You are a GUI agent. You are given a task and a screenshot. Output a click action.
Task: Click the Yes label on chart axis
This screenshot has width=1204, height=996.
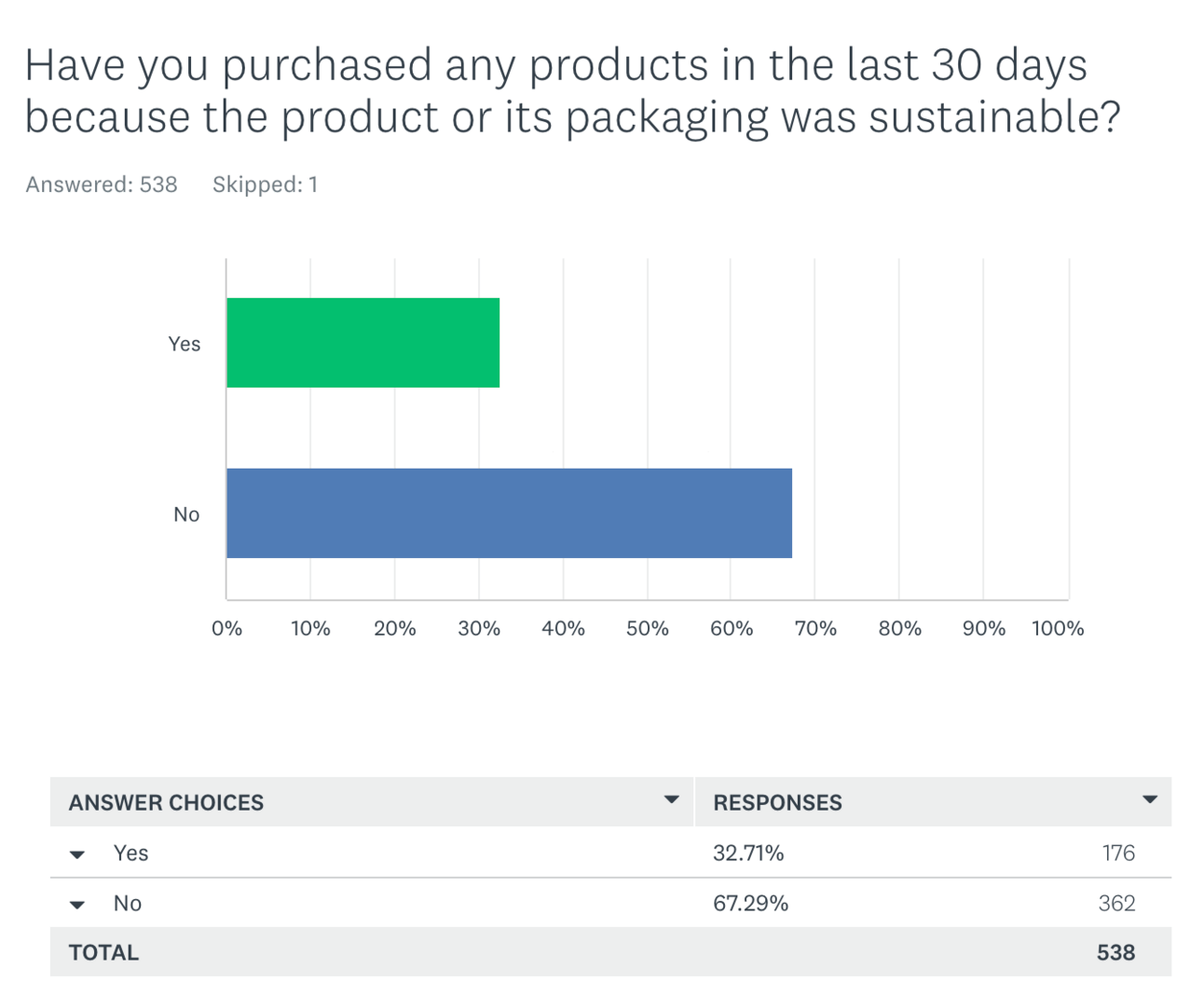[184, 344]
